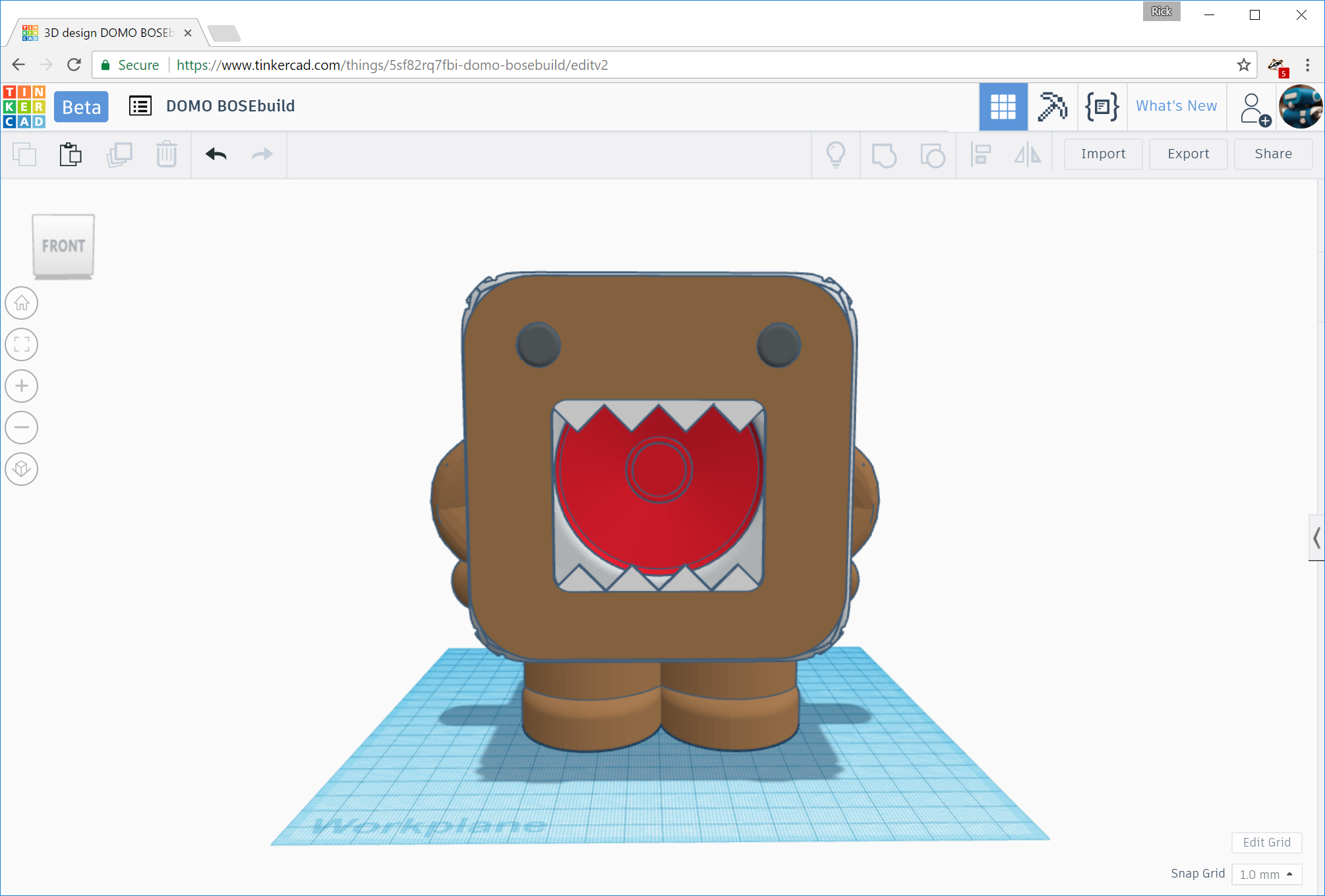Return to home view
The image size is (1325, 896).
point(21,303)
